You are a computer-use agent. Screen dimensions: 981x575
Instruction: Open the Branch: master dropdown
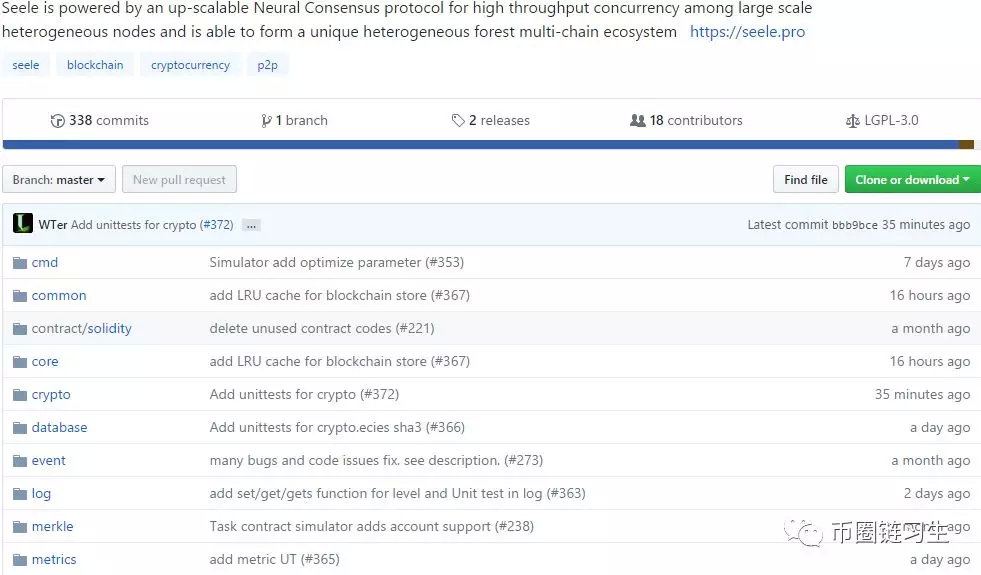59,180
